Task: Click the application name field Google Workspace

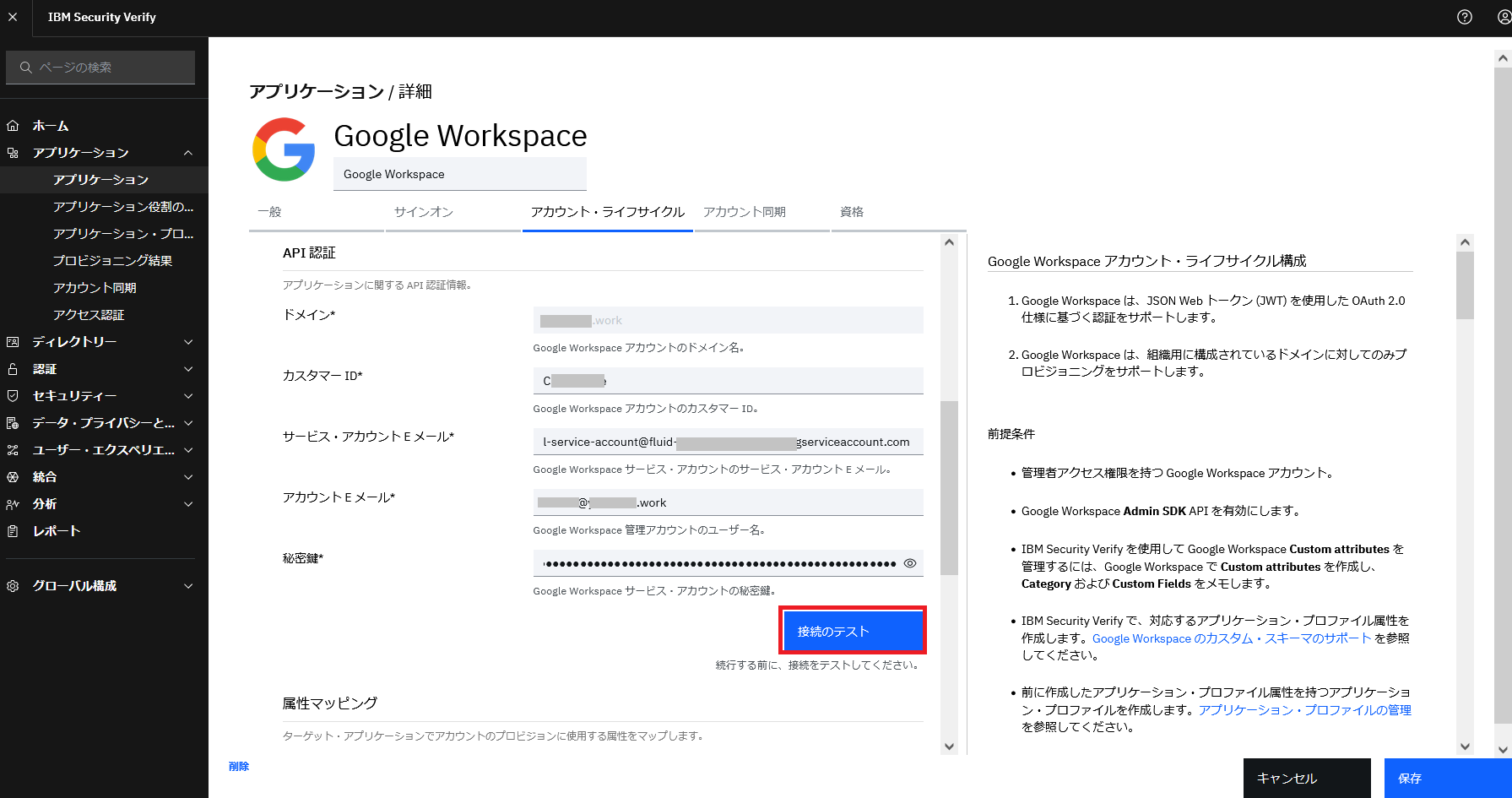Action: pyautogui.click(x=459, y=174)
